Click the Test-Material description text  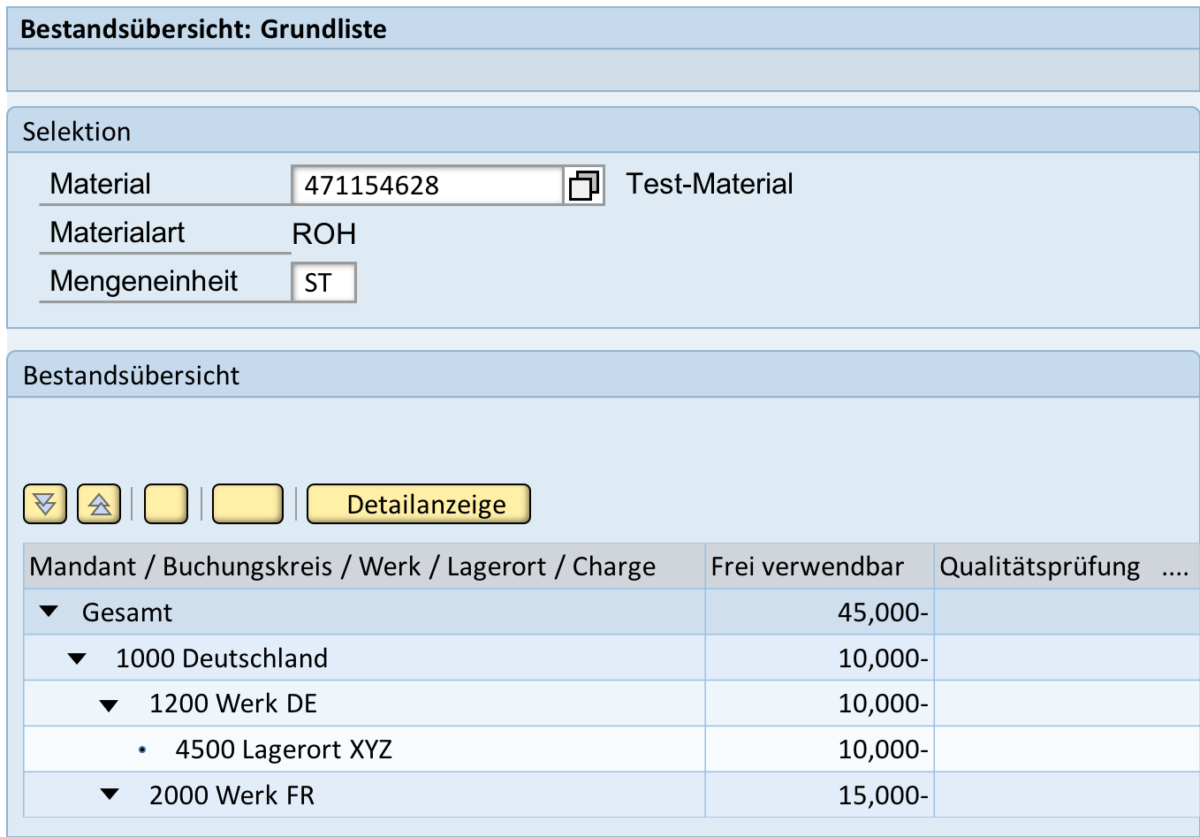tap(709, 184)
